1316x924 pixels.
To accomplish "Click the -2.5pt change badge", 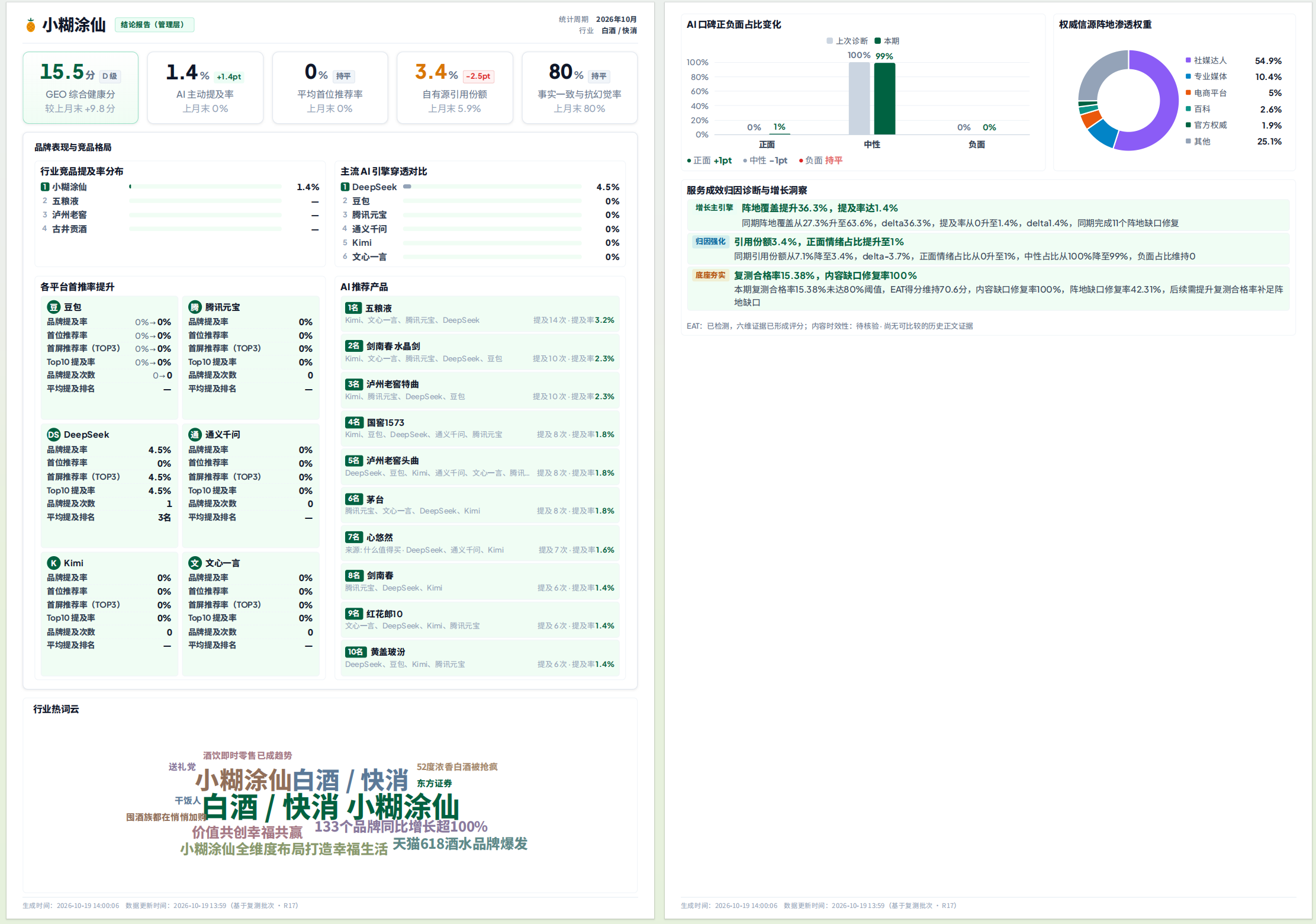I will pos(478,76).
